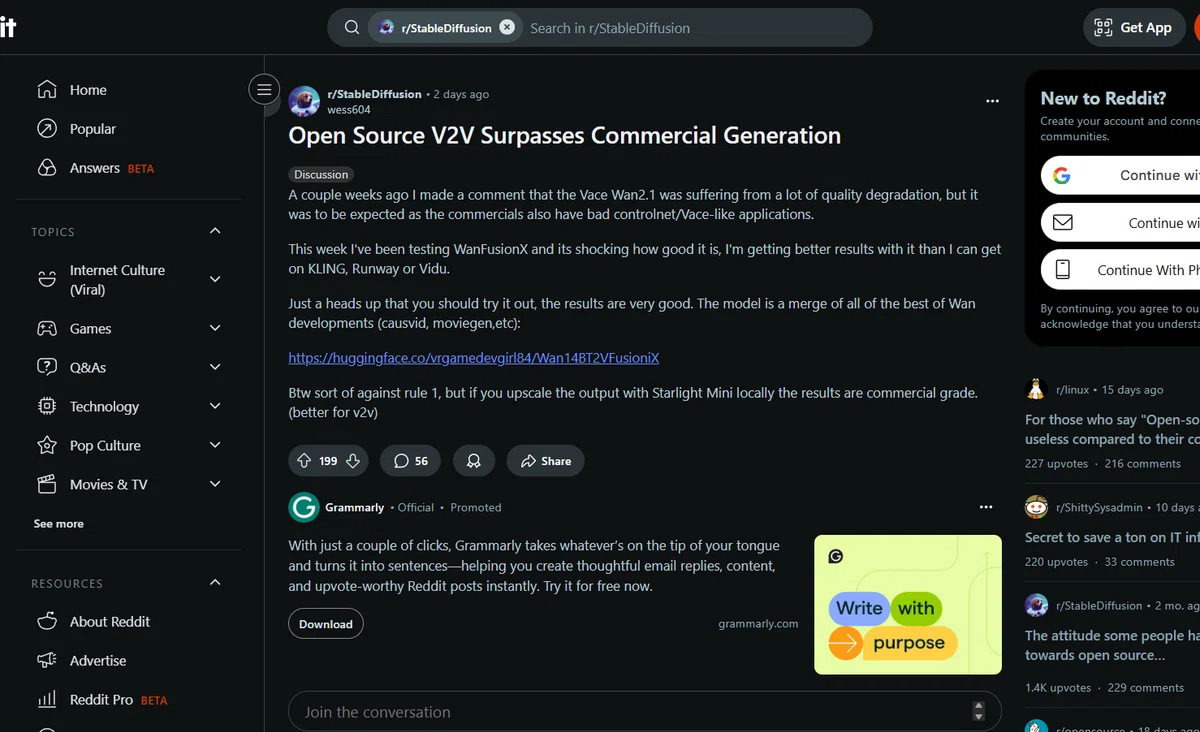The image size is (1200, 732).
Task: Click See more under topics
Action: pyautogui.click(x=59, y=524)
